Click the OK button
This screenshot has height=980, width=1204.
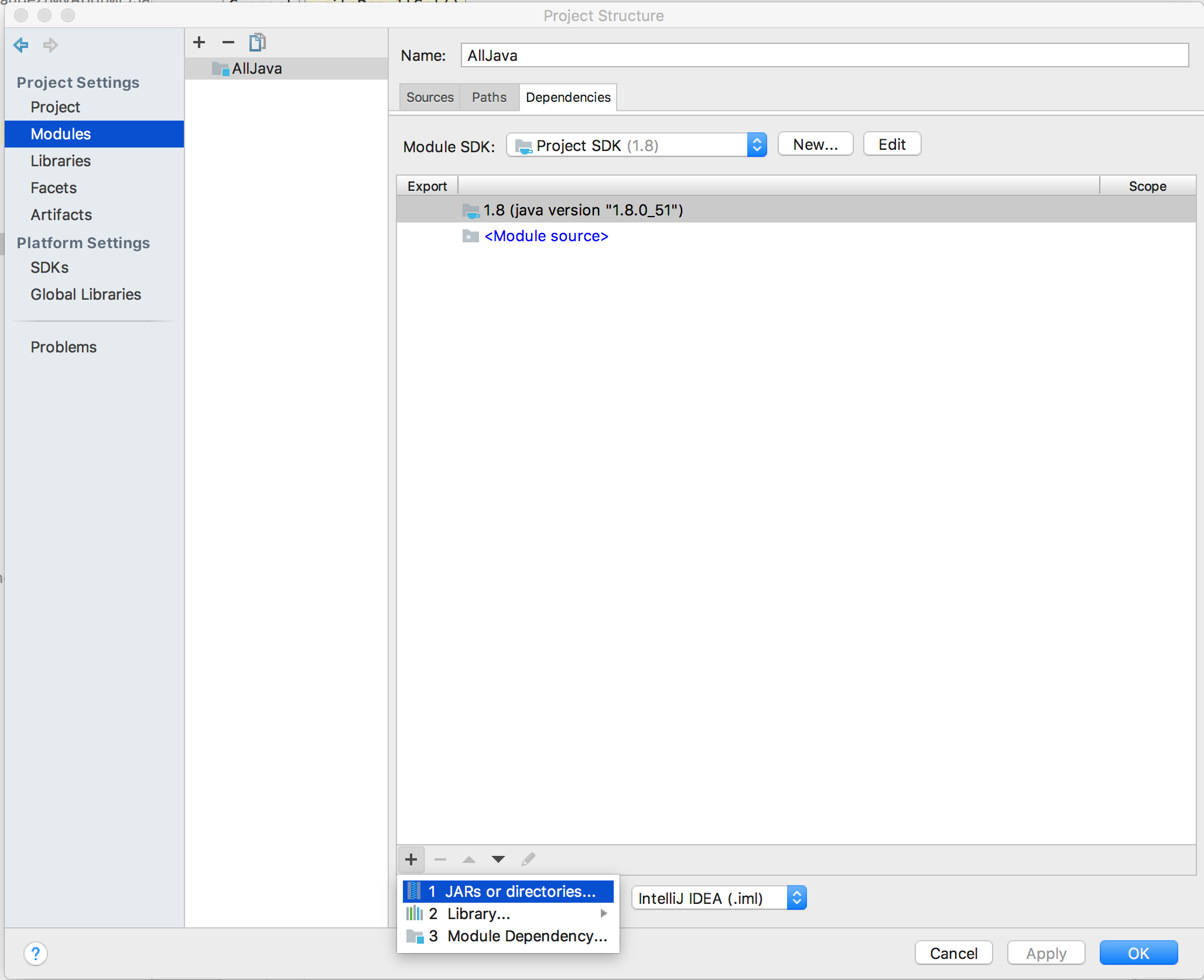(1138, 954)
